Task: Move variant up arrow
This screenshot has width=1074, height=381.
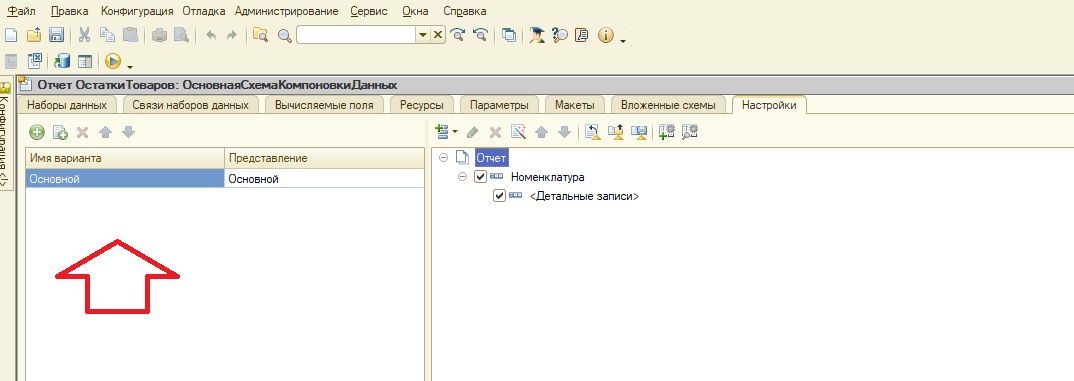Action: click(x=105, y=132)
